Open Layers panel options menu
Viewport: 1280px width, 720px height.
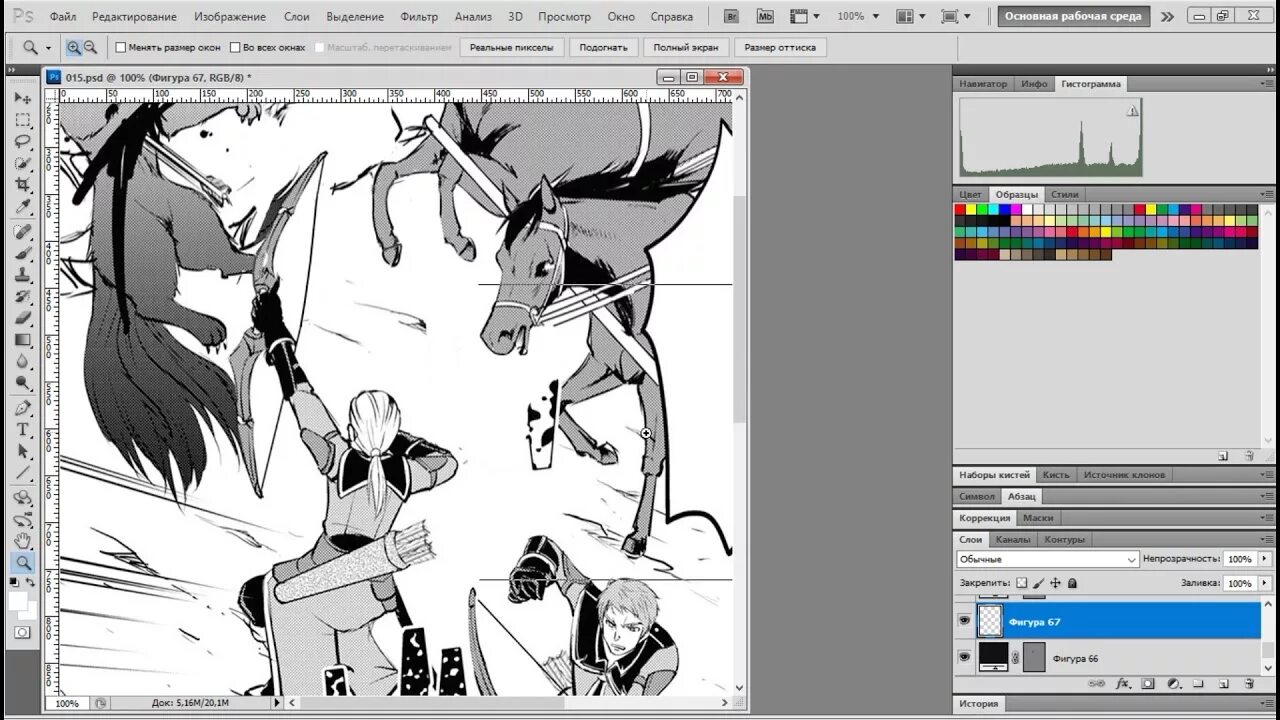click(x=1267, y=539)
